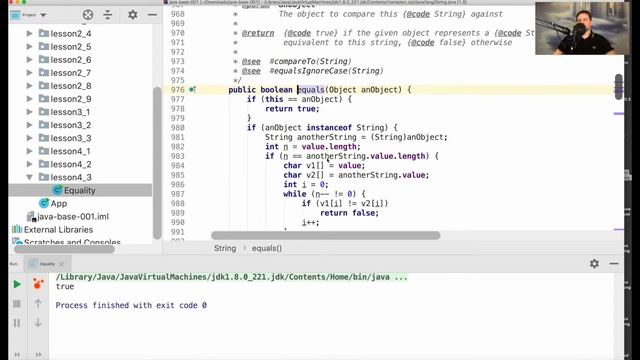
Task: Rerun the program with green play button
Action: pyautogui.click(x=17, y=284)
